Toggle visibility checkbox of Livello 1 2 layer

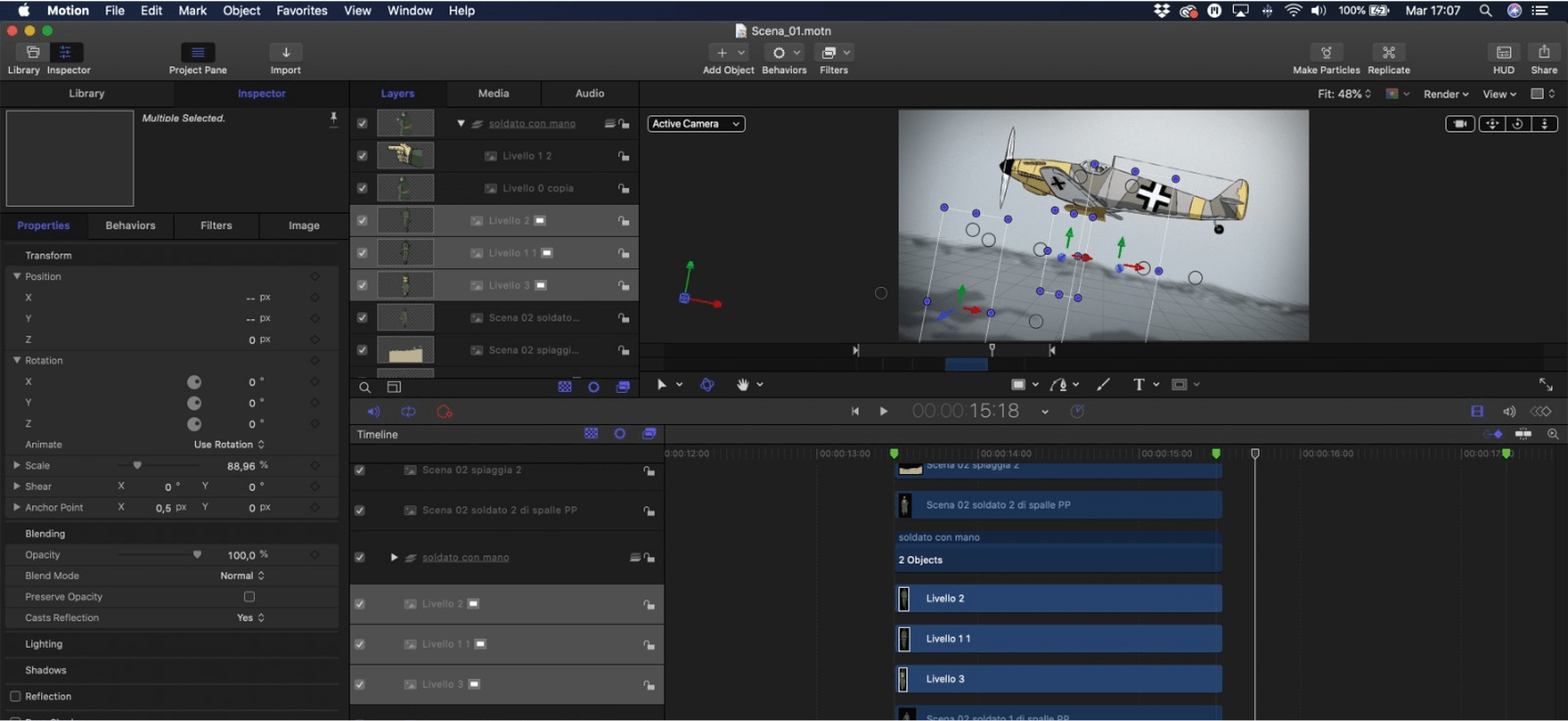point(362,156)
